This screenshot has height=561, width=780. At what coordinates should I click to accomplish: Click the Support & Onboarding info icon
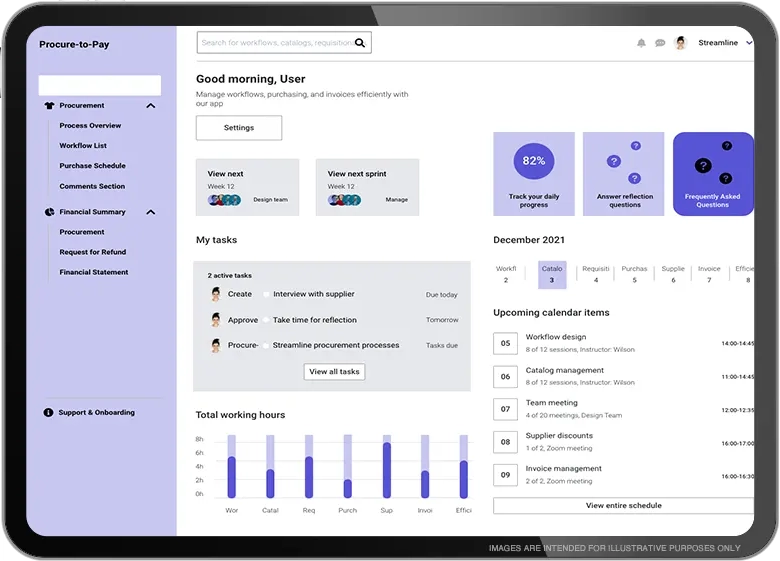[49, 412]
